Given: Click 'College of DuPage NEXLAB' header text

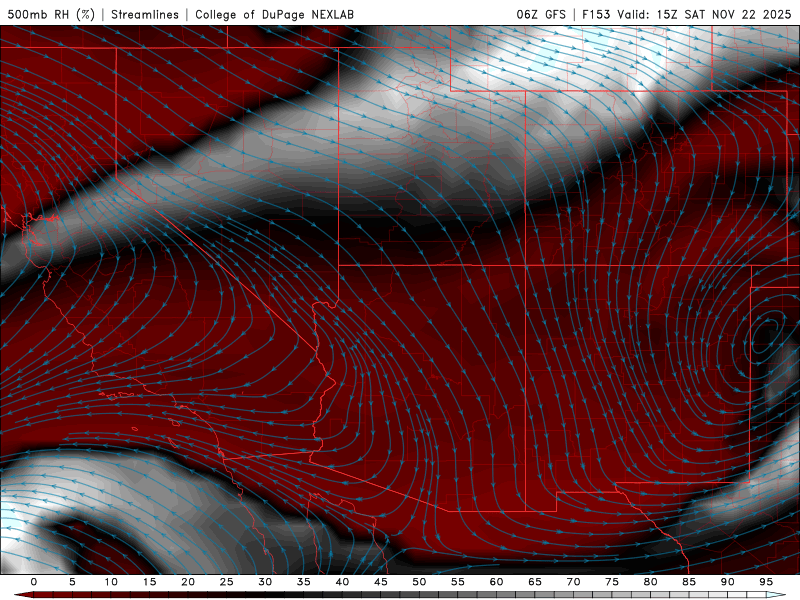Looking at the screenshot, I should tap(274, 14).
